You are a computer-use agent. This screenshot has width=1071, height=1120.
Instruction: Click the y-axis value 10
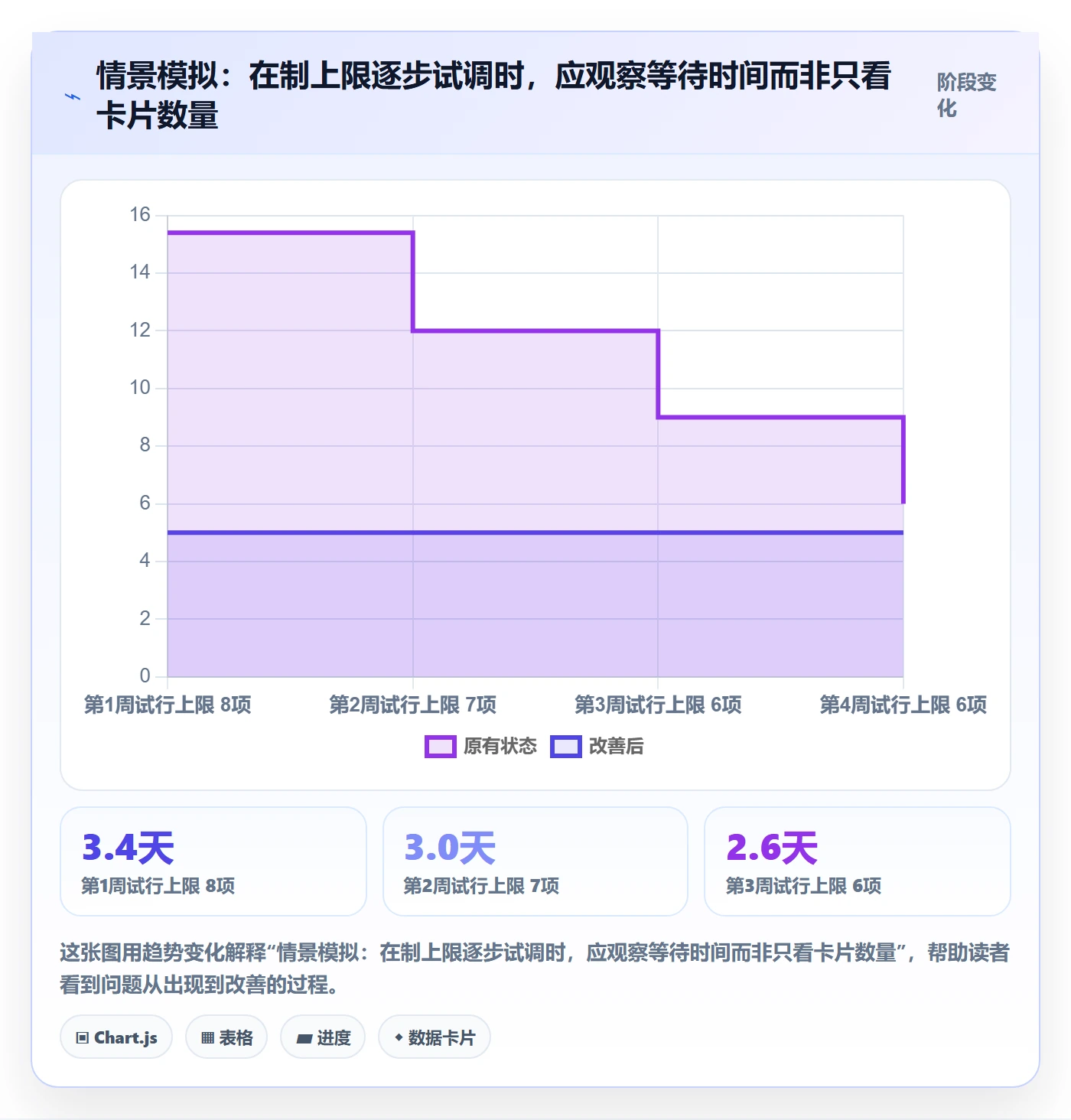tap(140, 387)
